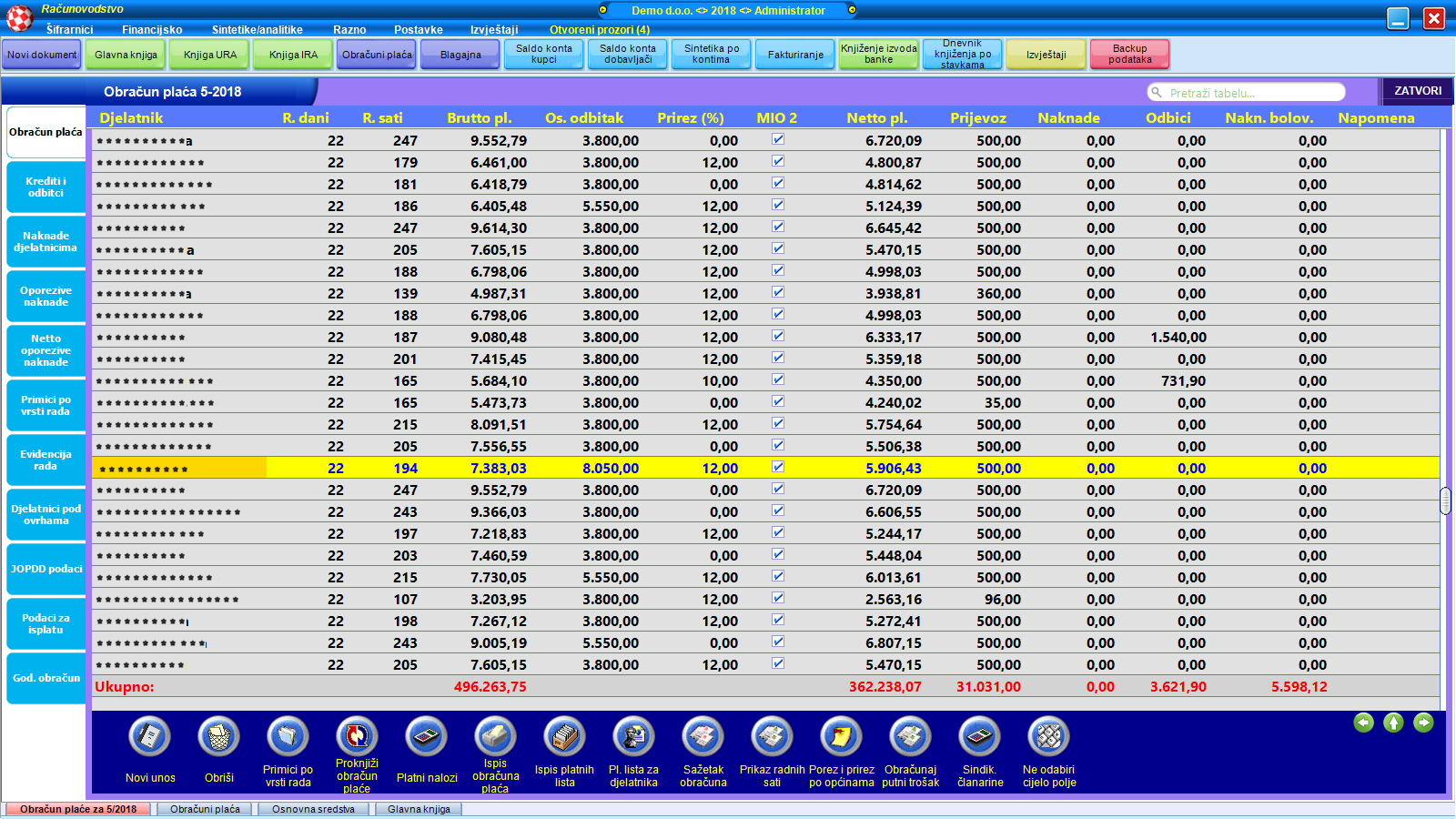Click Obračunaj putni trošak icon

tap(910, 737)
